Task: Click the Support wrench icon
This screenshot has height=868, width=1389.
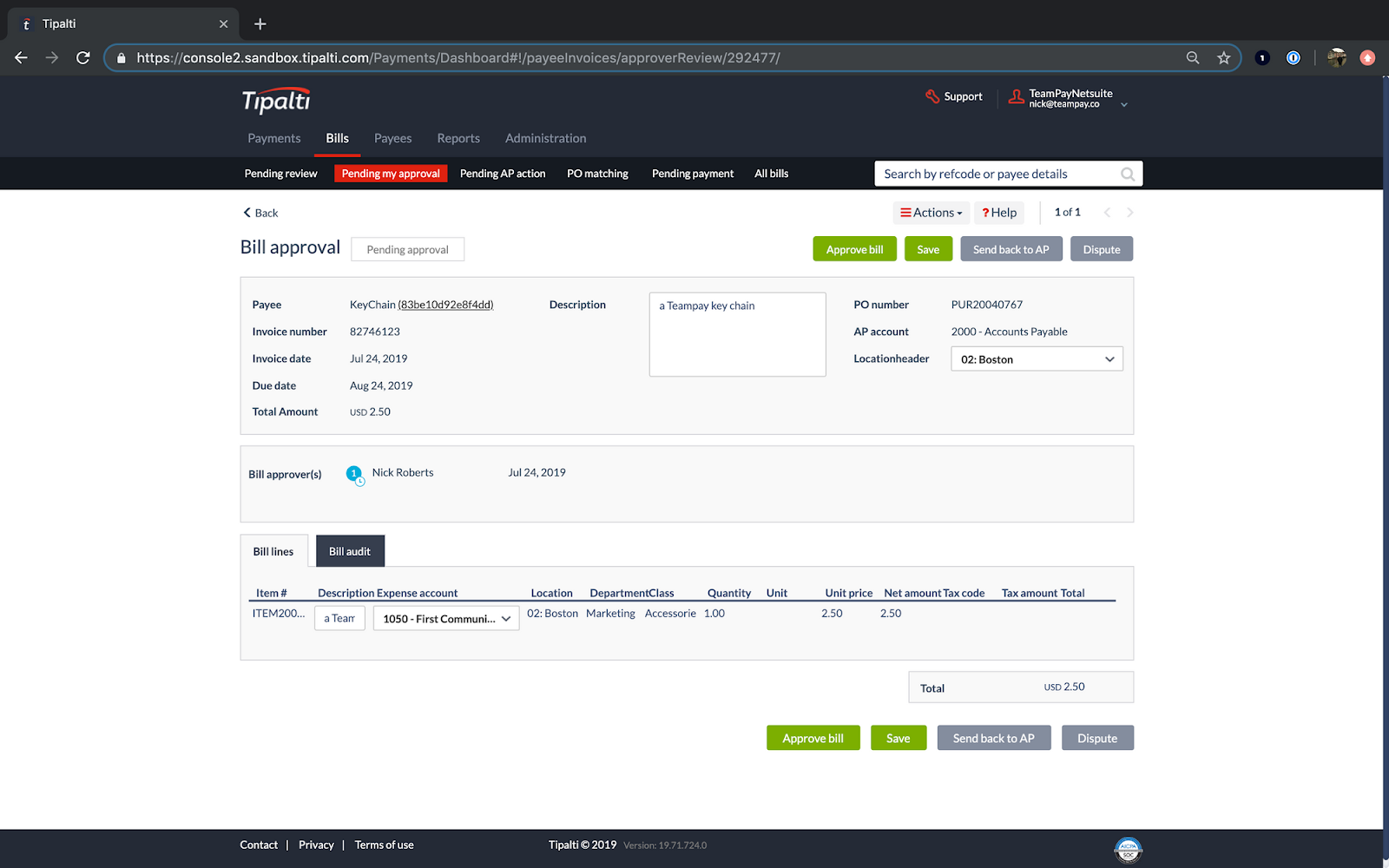Action: coord(932,96)
